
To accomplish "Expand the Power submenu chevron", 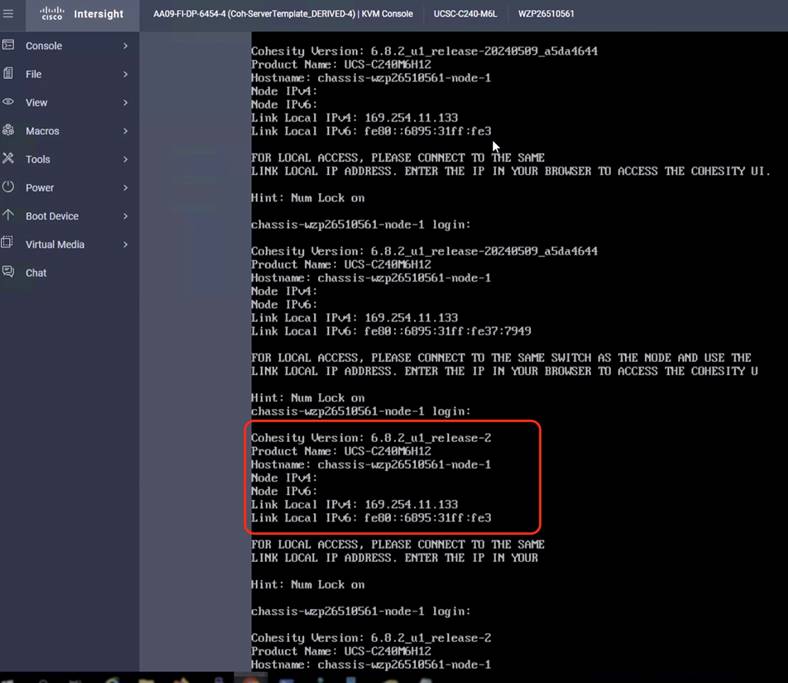I will point(125,187).
